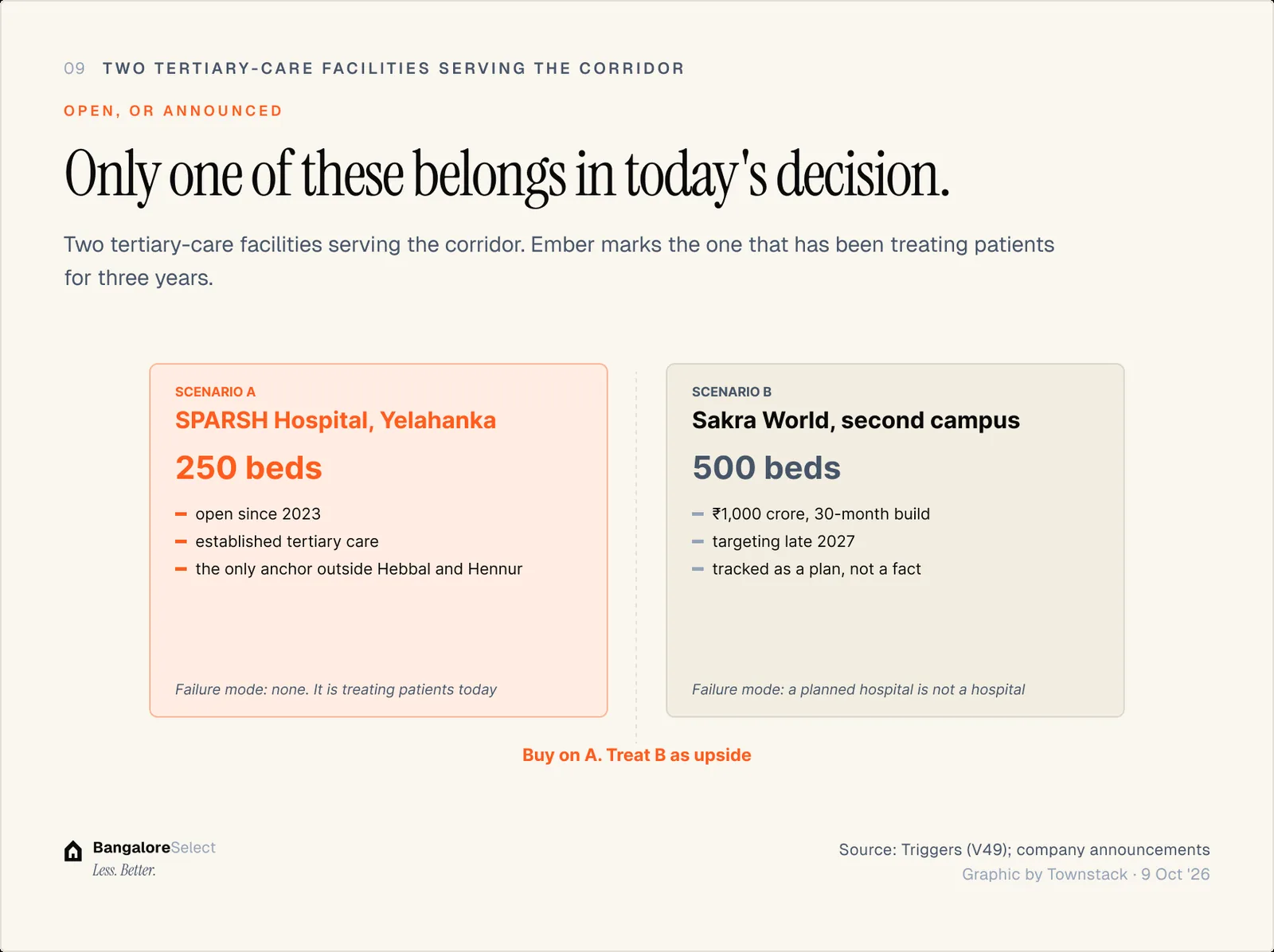Click 'Failure mode: a planned hospital' note

(x=858, y=689)
